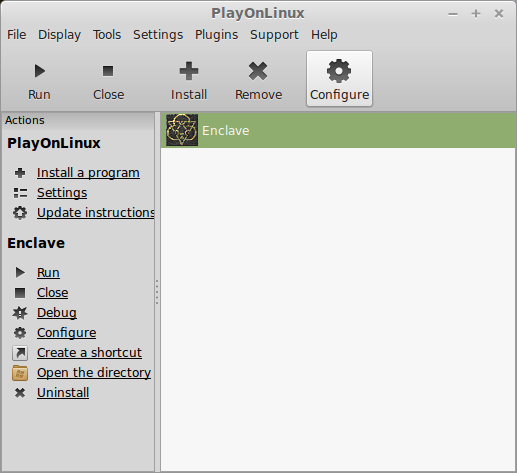
Task: Open the File menu
Action: (17, 35)
